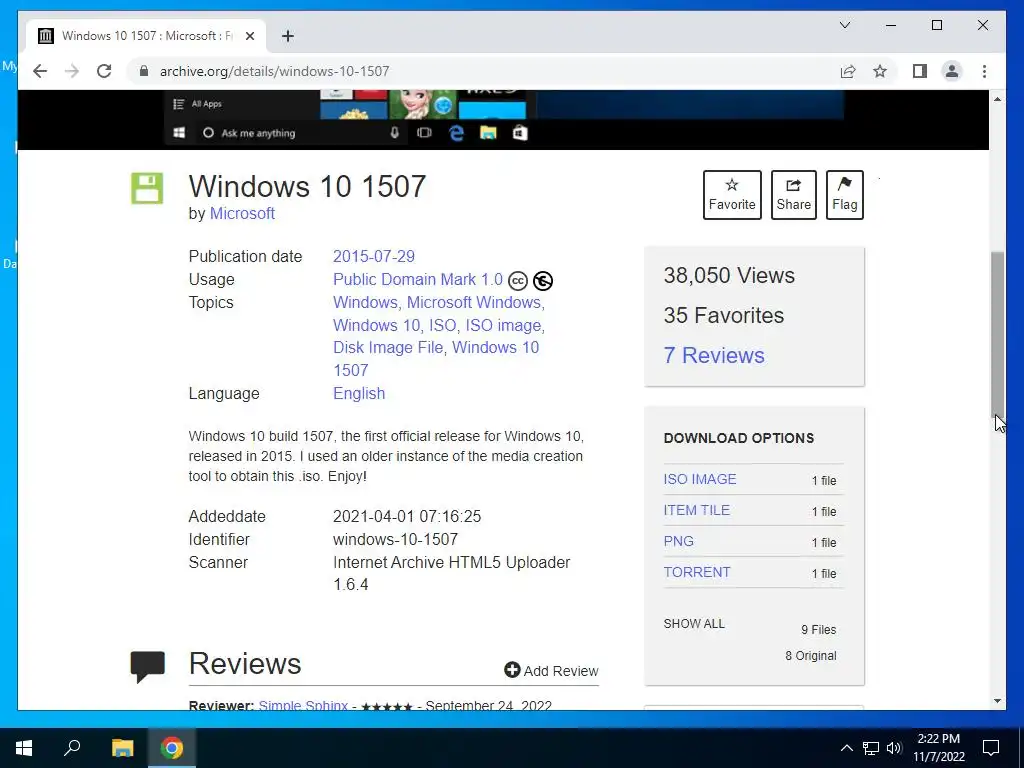The height and width of the screenshot is (768, 1024).
Task: Open the Chrome three-dot menu
Action: tap(984, 71)
